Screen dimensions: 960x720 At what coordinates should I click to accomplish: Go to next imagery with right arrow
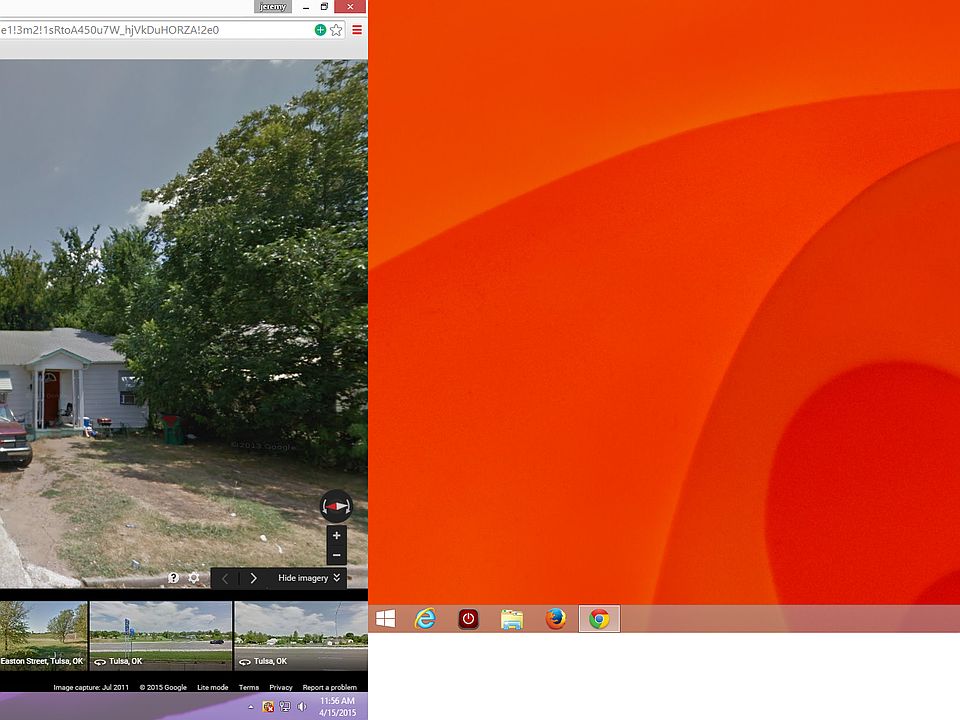[253, 578]
